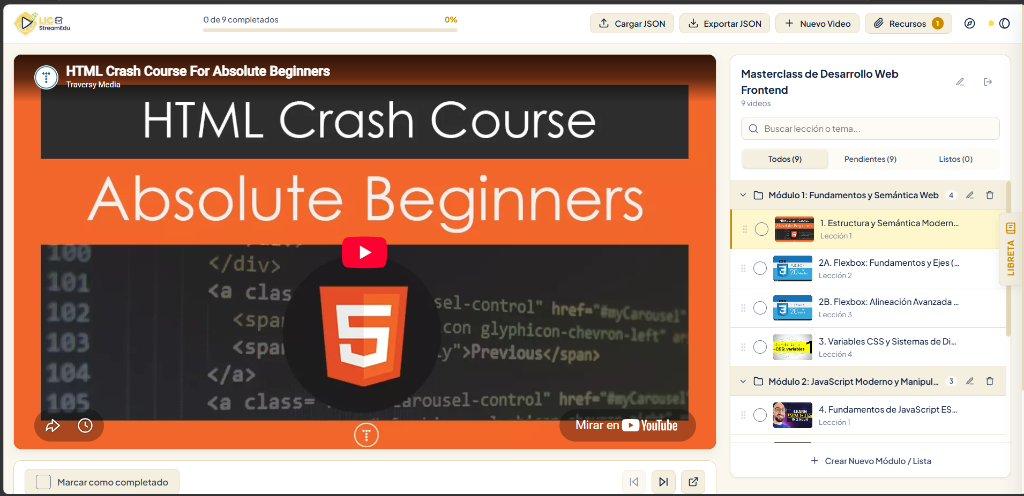This screenshot has width=1024, height=496.
Task: Click Módulo 1: Fundamentos y Semántica Web title
Action: pos(854,195)
